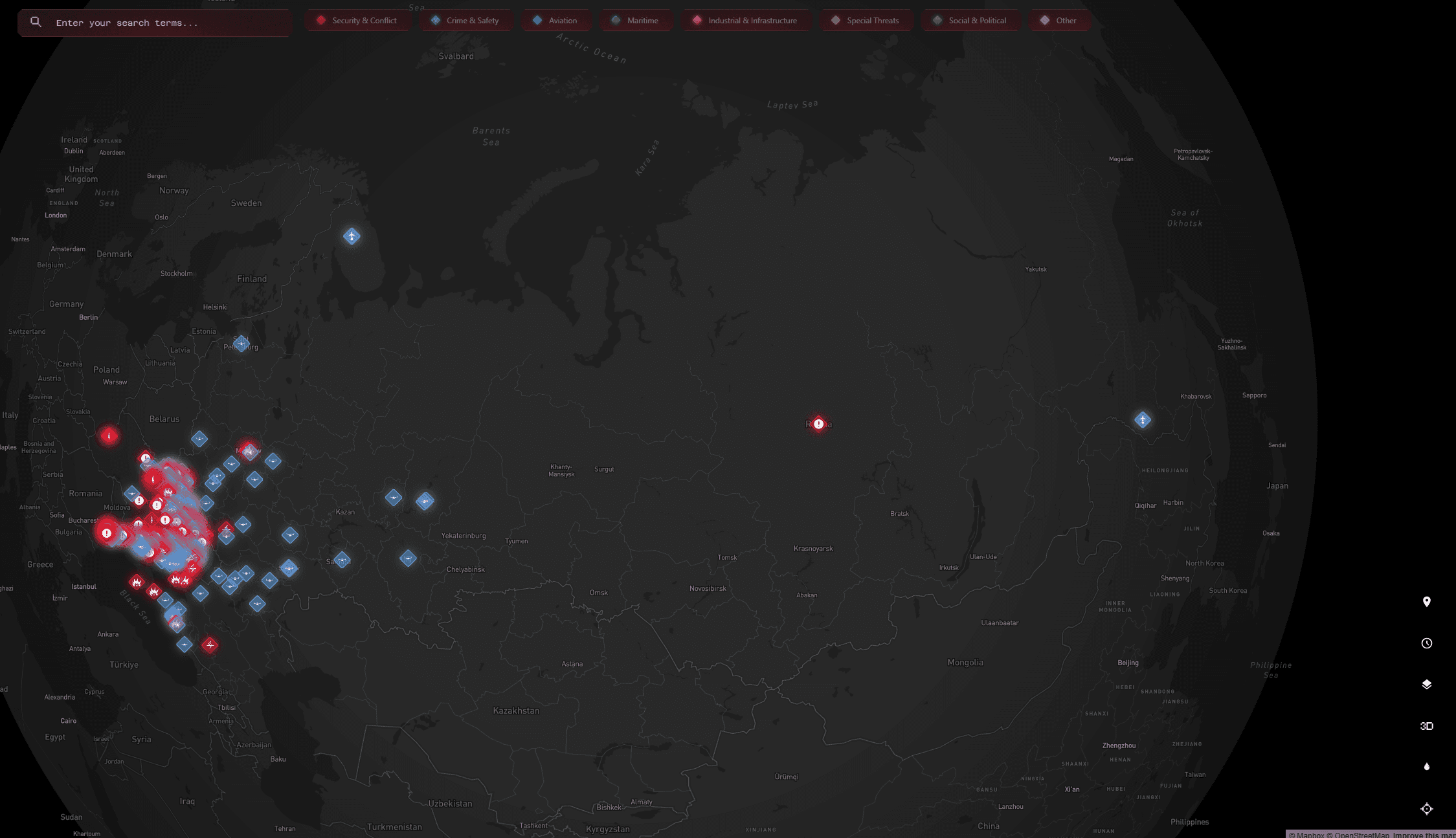Toggle the Special Threats filter
1456x838 pixels.
(866, 21)
